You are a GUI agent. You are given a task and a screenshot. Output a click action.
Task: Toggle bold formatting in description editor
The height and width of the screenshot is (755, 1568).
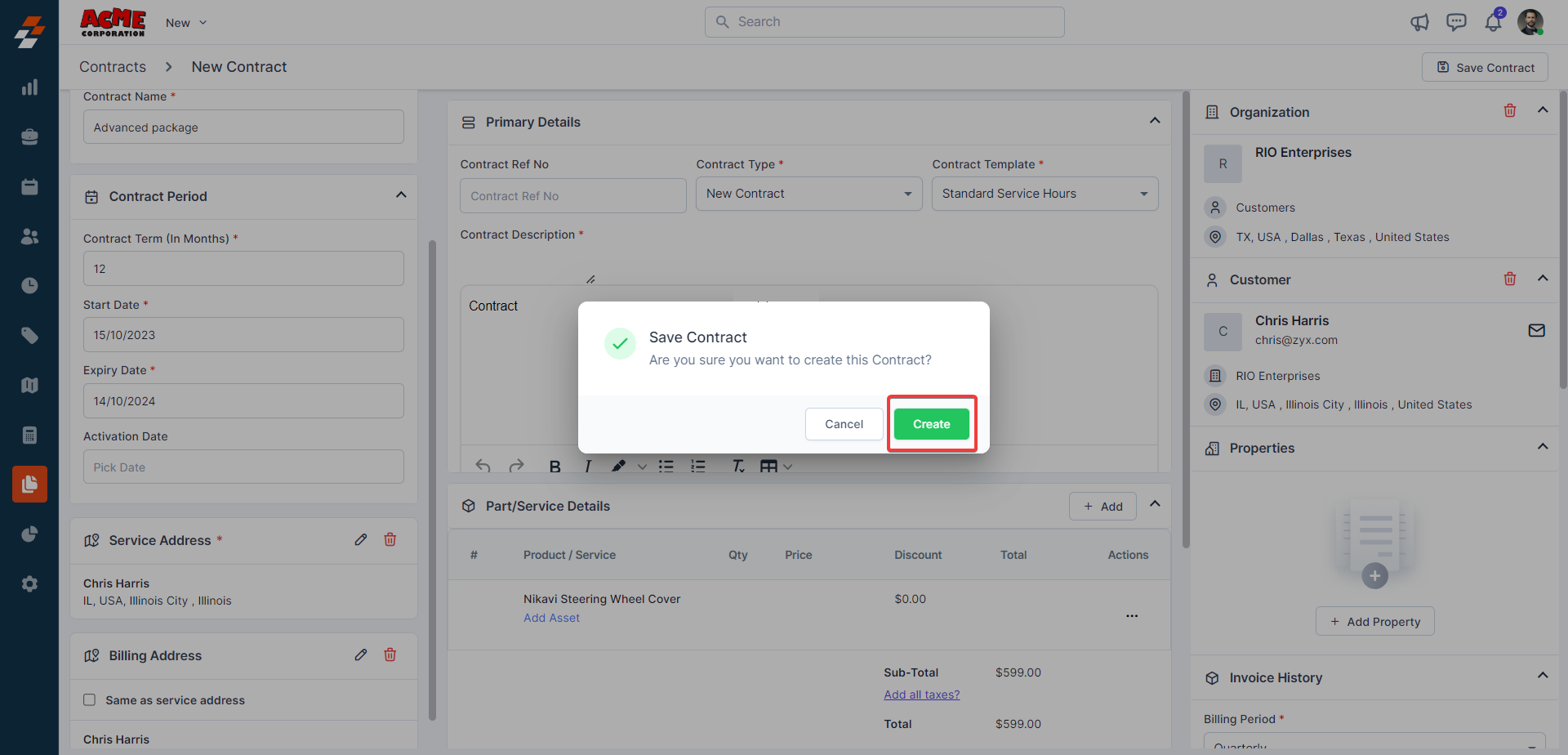pos(555,466)
